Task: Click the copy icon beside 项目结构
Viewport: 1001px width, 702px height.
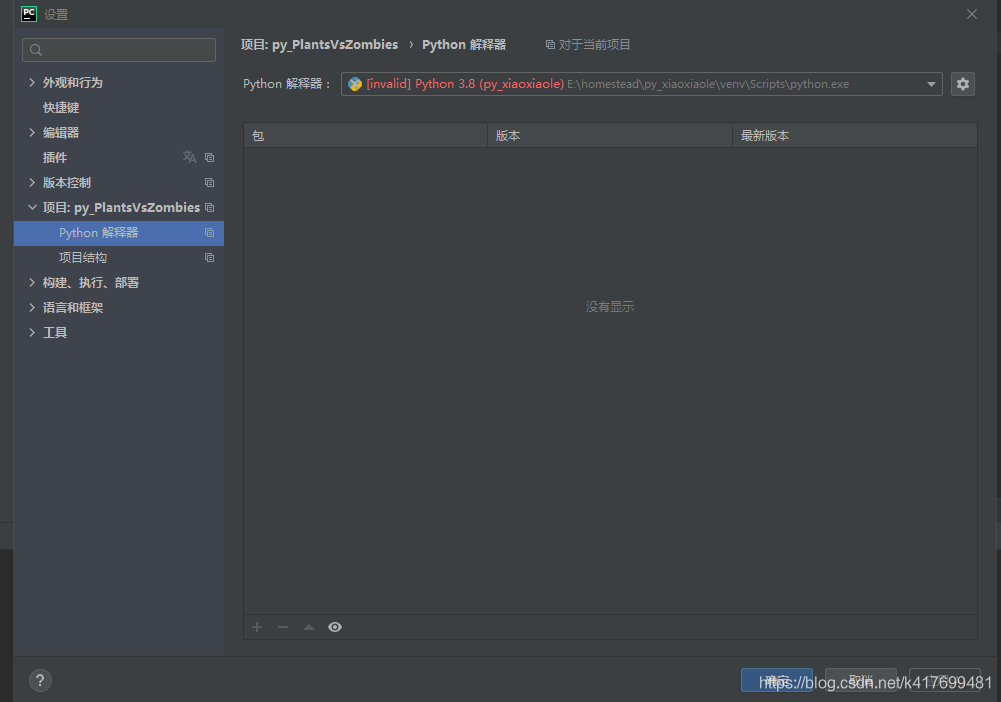Action: 209,257
